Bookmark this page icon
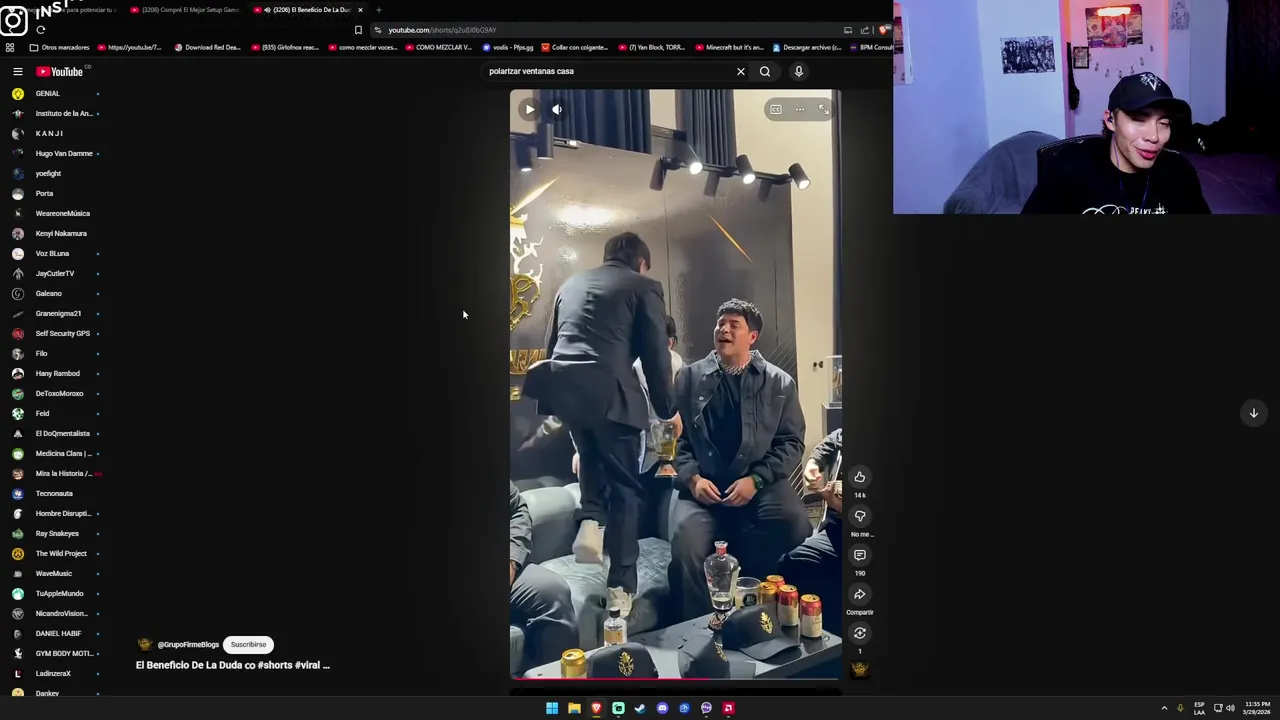The image size is (1280, 720). point(358,30)
